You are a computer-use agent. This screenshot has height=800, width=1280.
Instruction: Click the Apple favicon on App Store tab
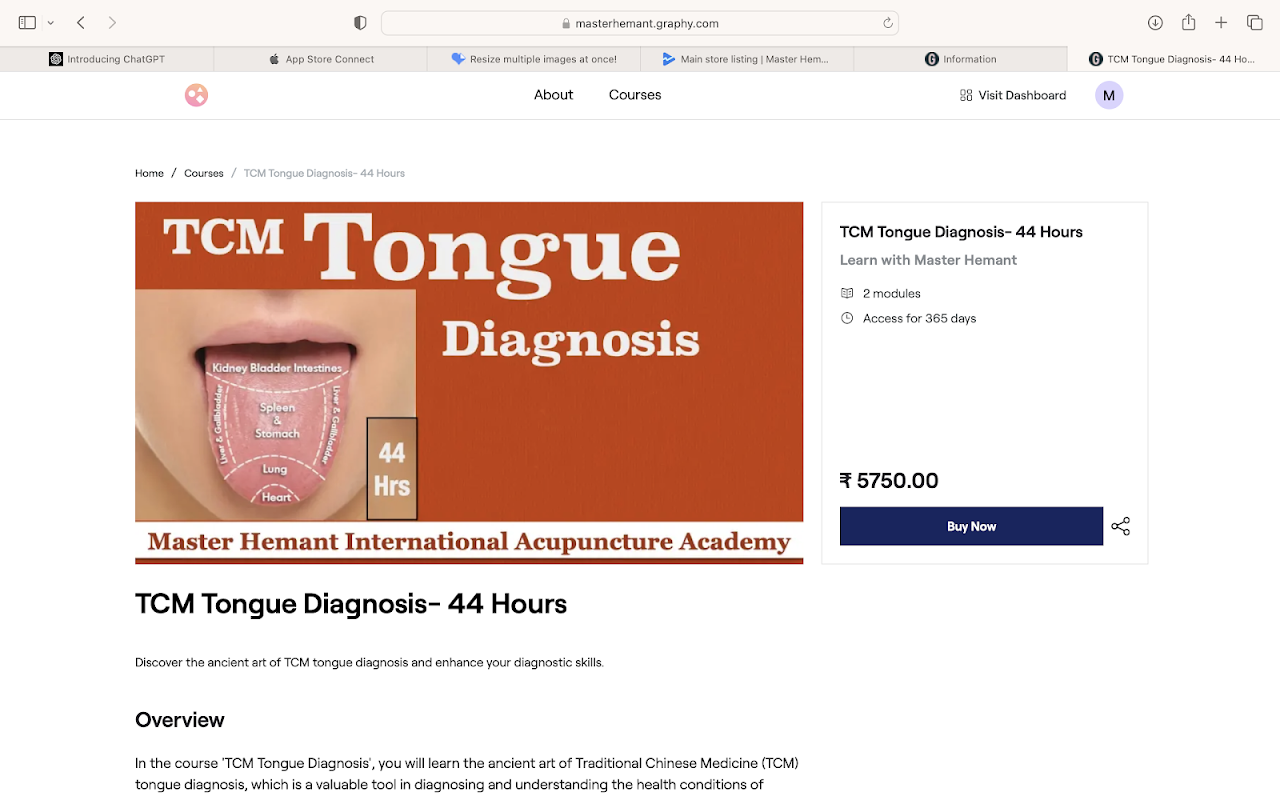(x=274, y=59)
